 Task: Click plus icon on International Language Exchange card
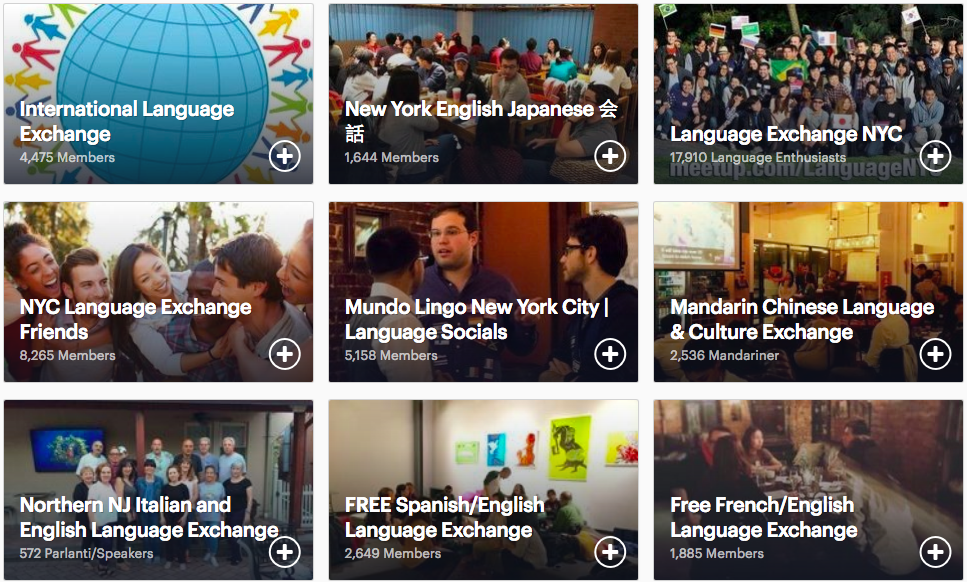(285, 156)
